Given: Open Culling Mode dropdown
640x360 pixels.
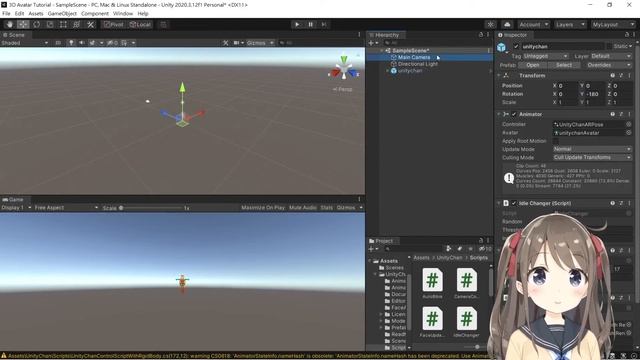Looking at the screenshot, I should (592, 158).
